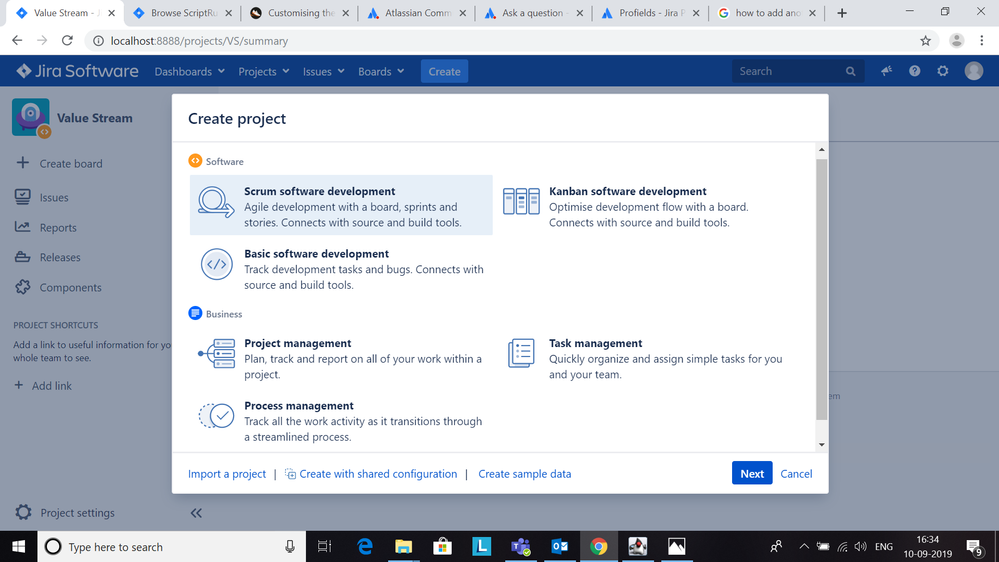Bookmark this page with star icon
Screen dimensions: 999x562
[x=925, y=41]
